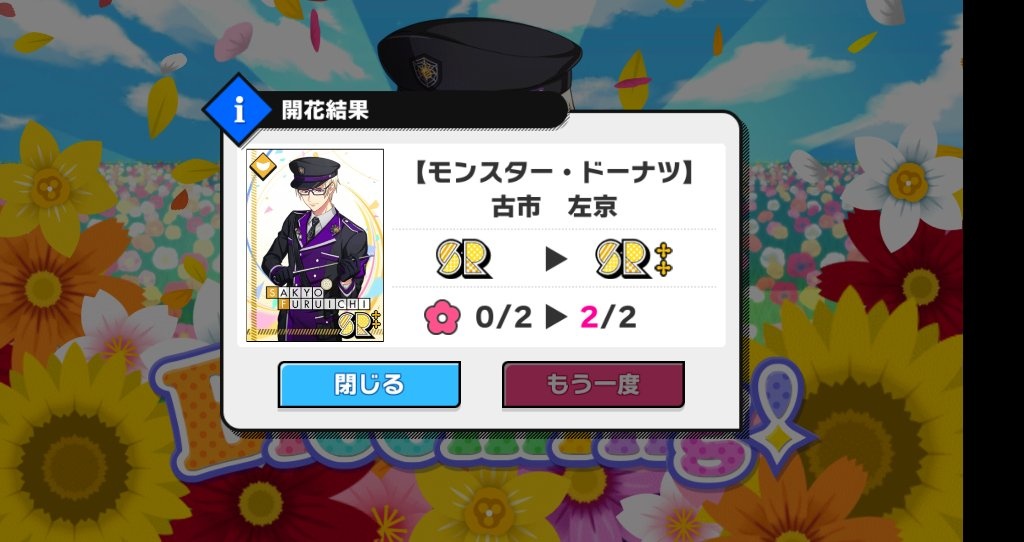Click the 0/2 previous bloom count

coord(504,317)
